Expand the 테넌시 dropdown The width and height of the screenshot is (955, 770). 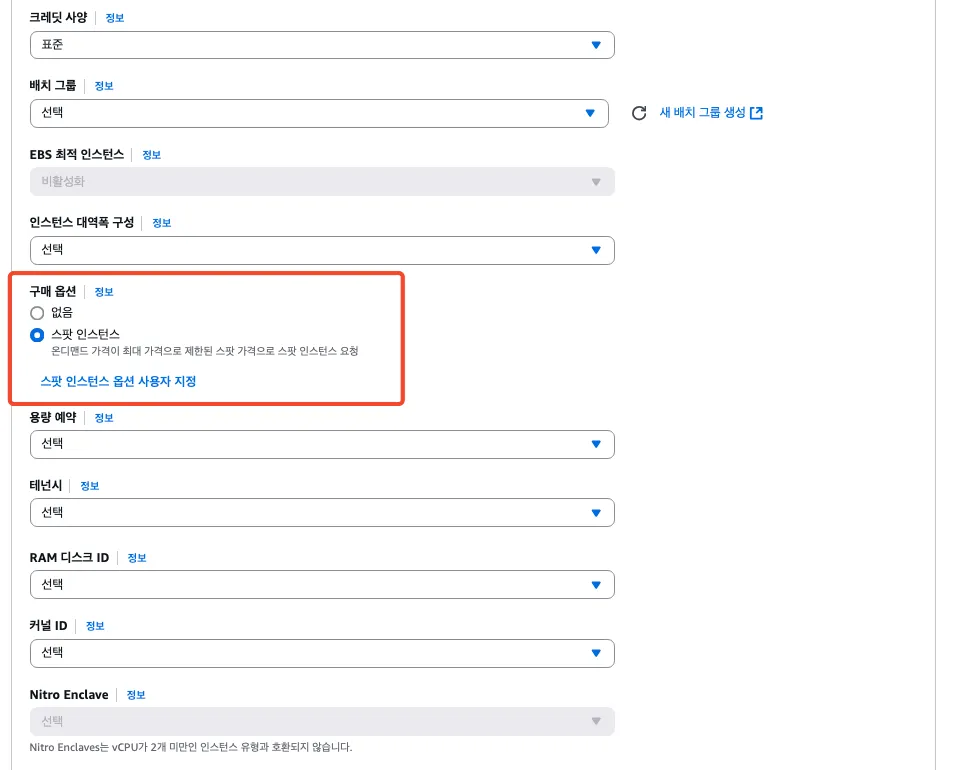322,513
